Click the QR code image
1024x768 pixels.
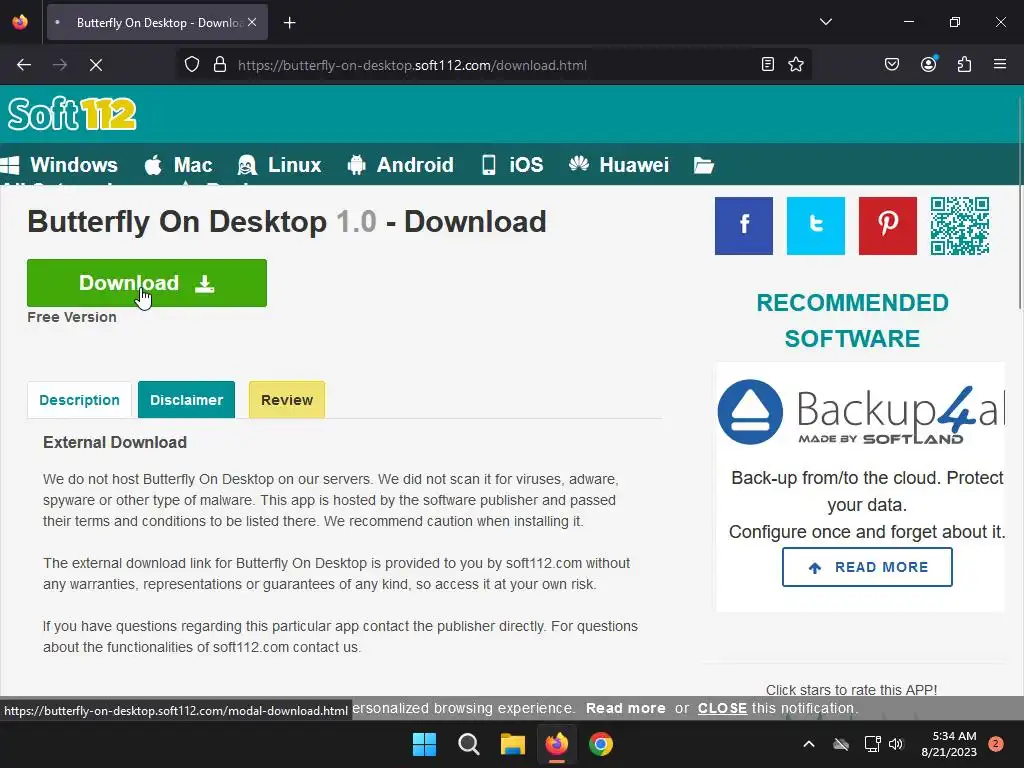(x=960, y=226)
